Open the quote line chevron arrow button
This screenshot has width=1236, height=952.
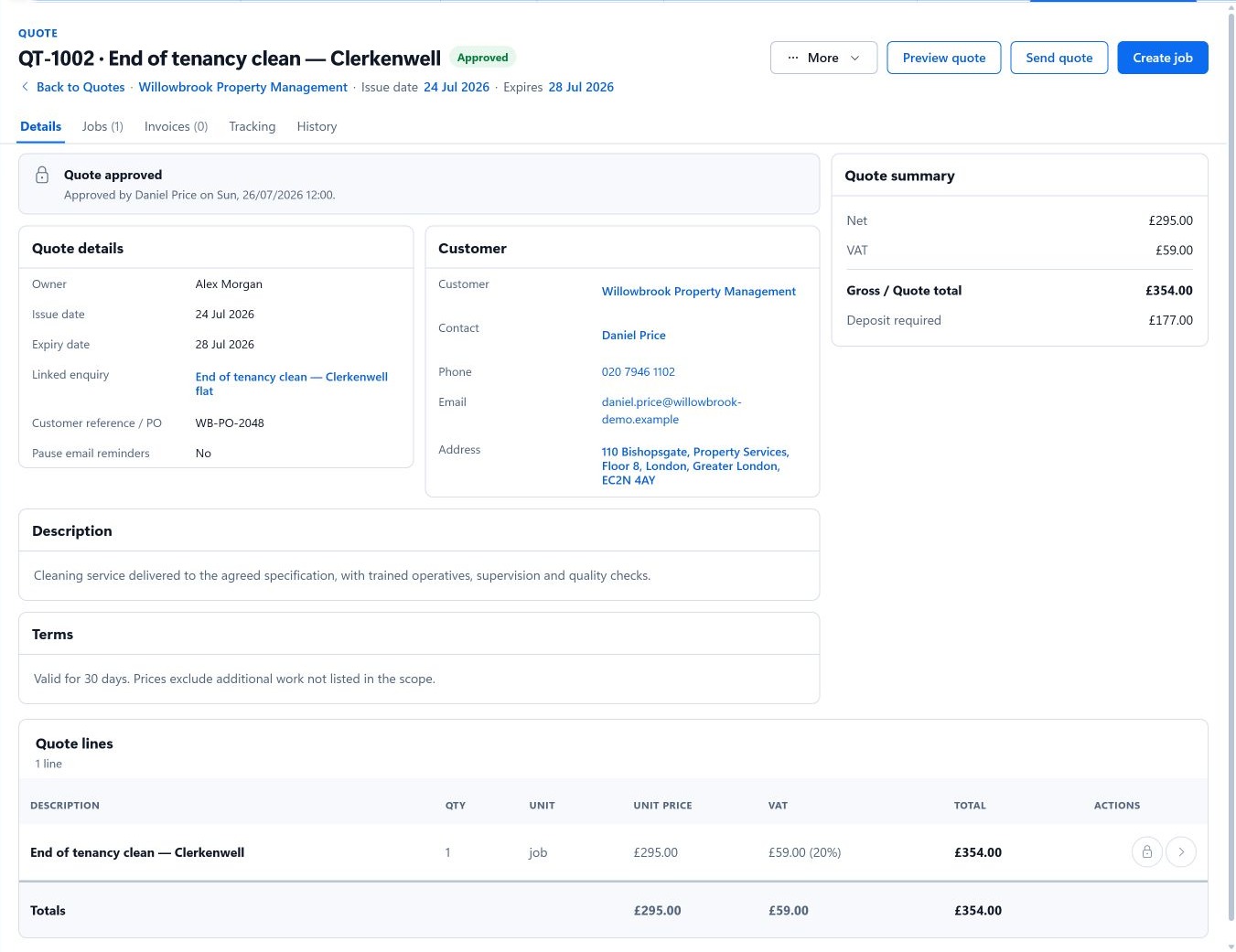click(x=1181, y=852)
